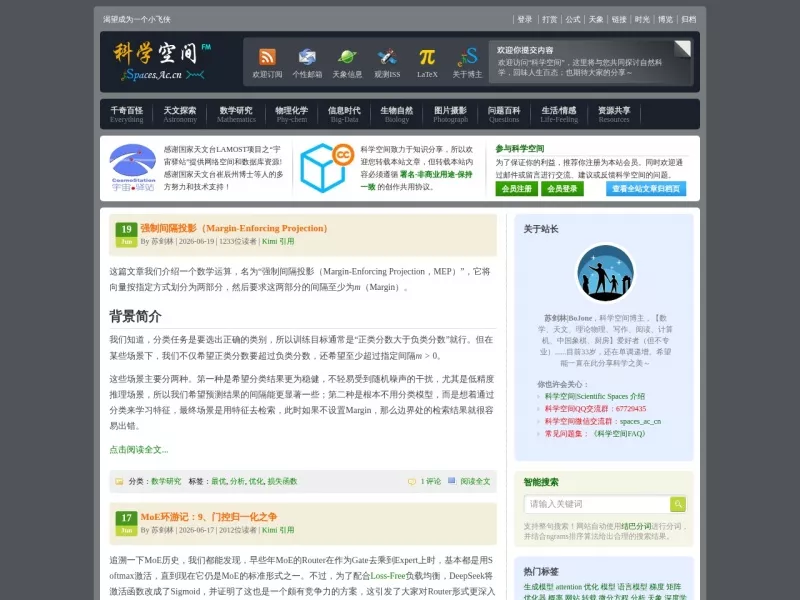Image resolution: width=800 pixels, height=600 pixels.
Task: Click the 生成模型 hot tag
Action: pyautogui.click(x=538, y=587)
